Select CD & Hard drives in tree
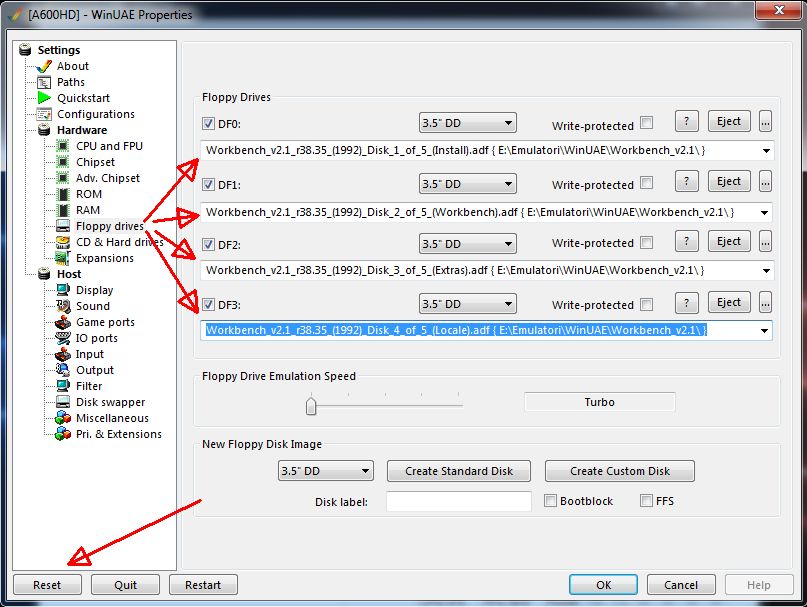The image size is (807, 607). [119, 242]
